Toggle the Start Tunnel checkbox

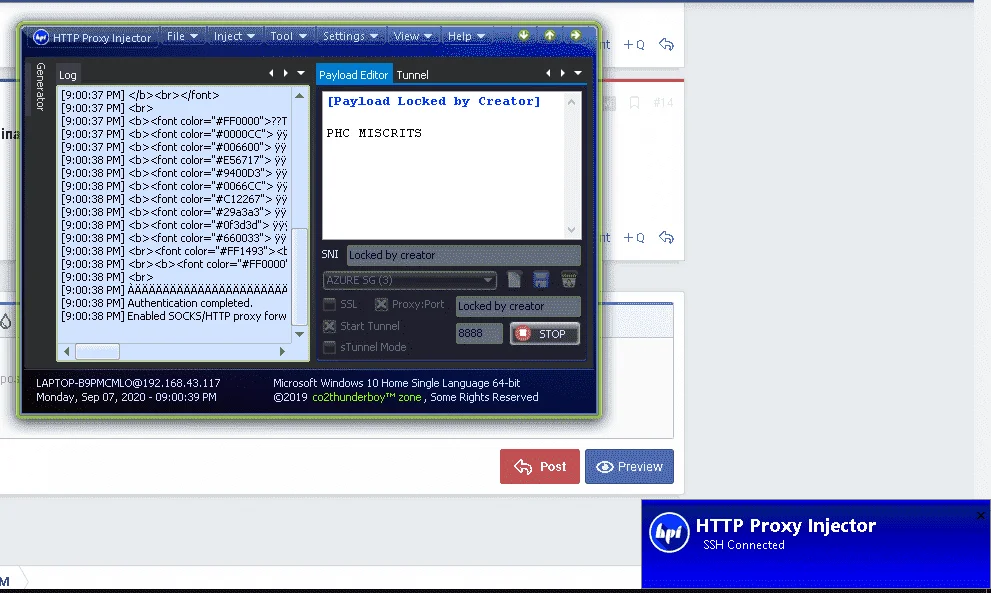[x=329, y=326]
